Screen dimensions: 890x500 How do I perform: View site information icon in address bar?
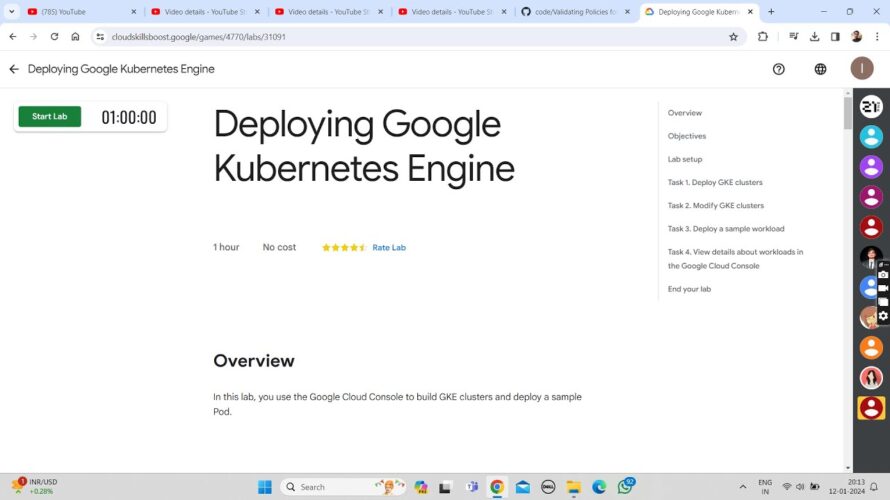click(100, 36)
